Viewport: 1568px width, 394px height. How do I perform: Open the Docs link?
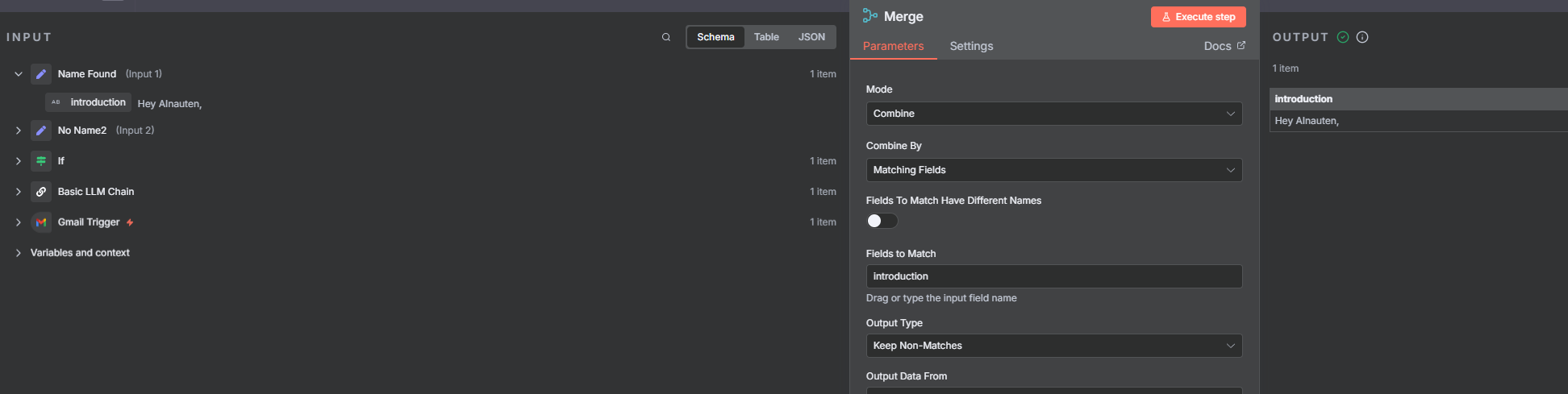tap(1224, 46)
